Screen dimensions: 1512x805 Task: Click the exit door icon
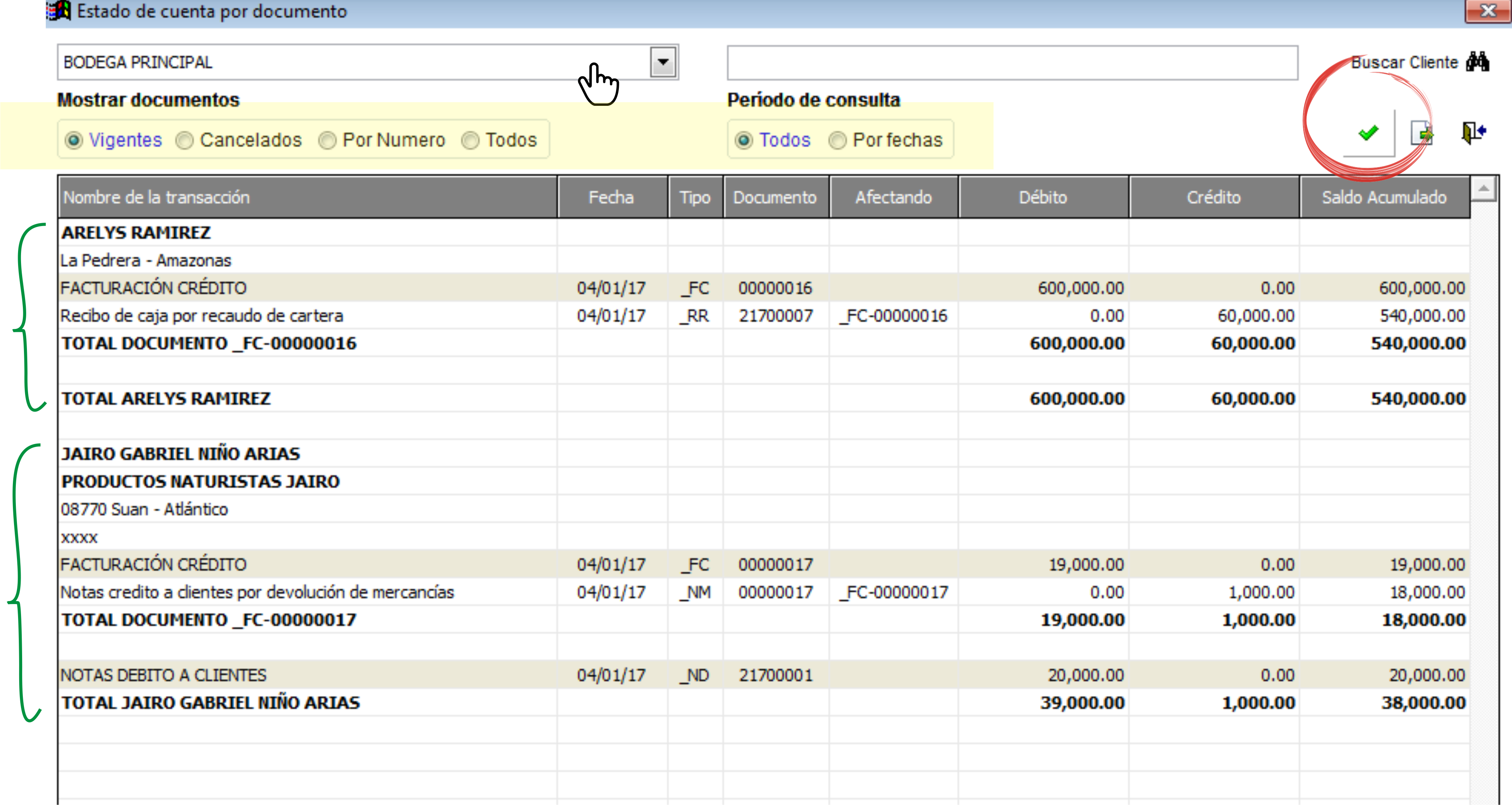click(1473, 133)
